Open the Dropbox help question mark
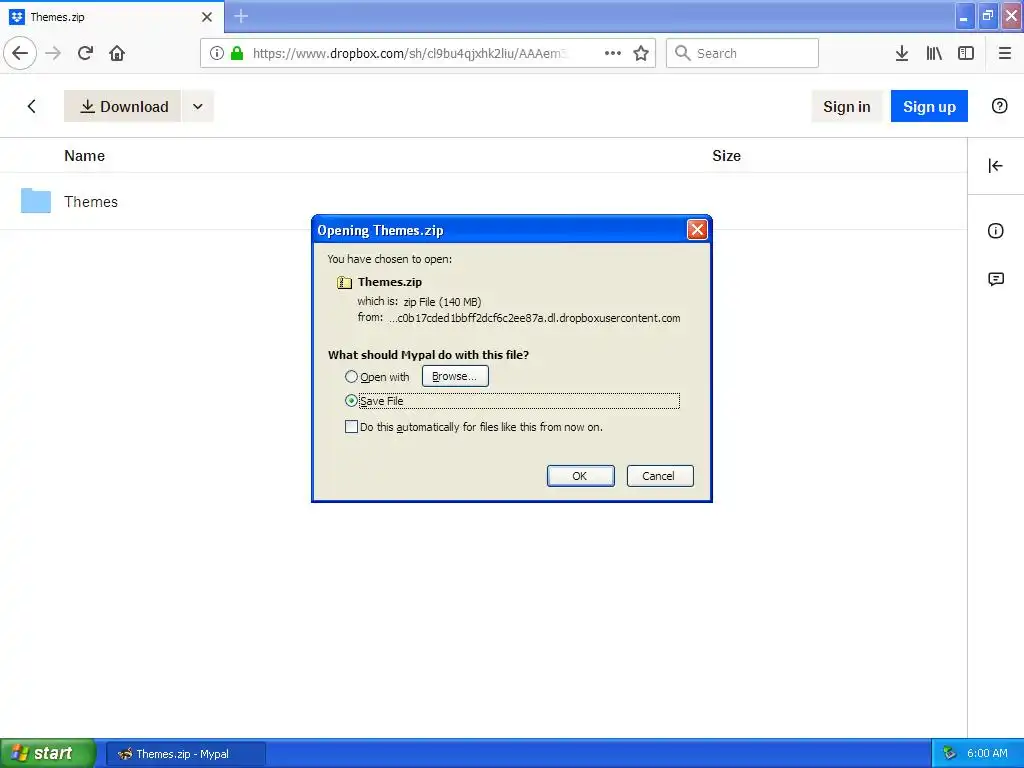Viewport: 1024px width, 768px height. pyautogui.click(x=999, y=106)
